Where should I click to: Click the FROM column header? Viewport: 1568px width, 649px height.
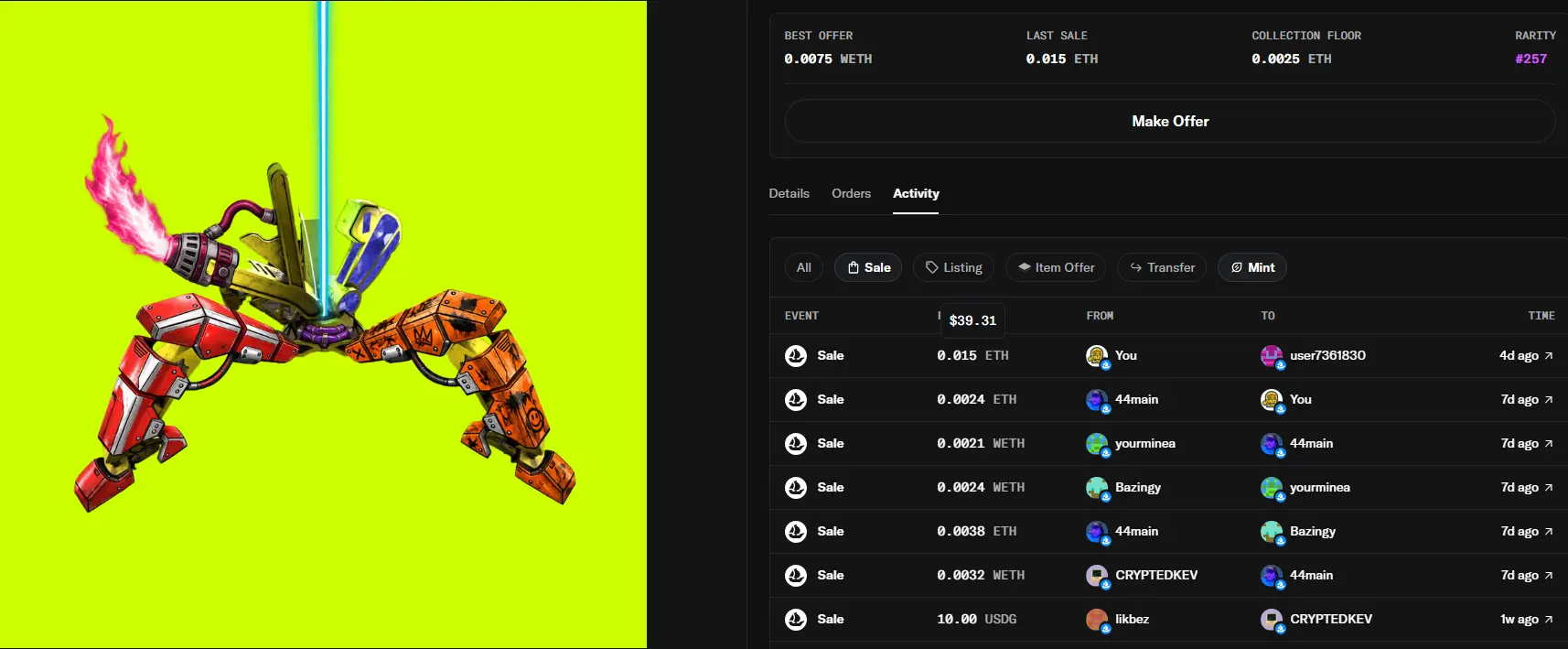[x=1100, y=316]
